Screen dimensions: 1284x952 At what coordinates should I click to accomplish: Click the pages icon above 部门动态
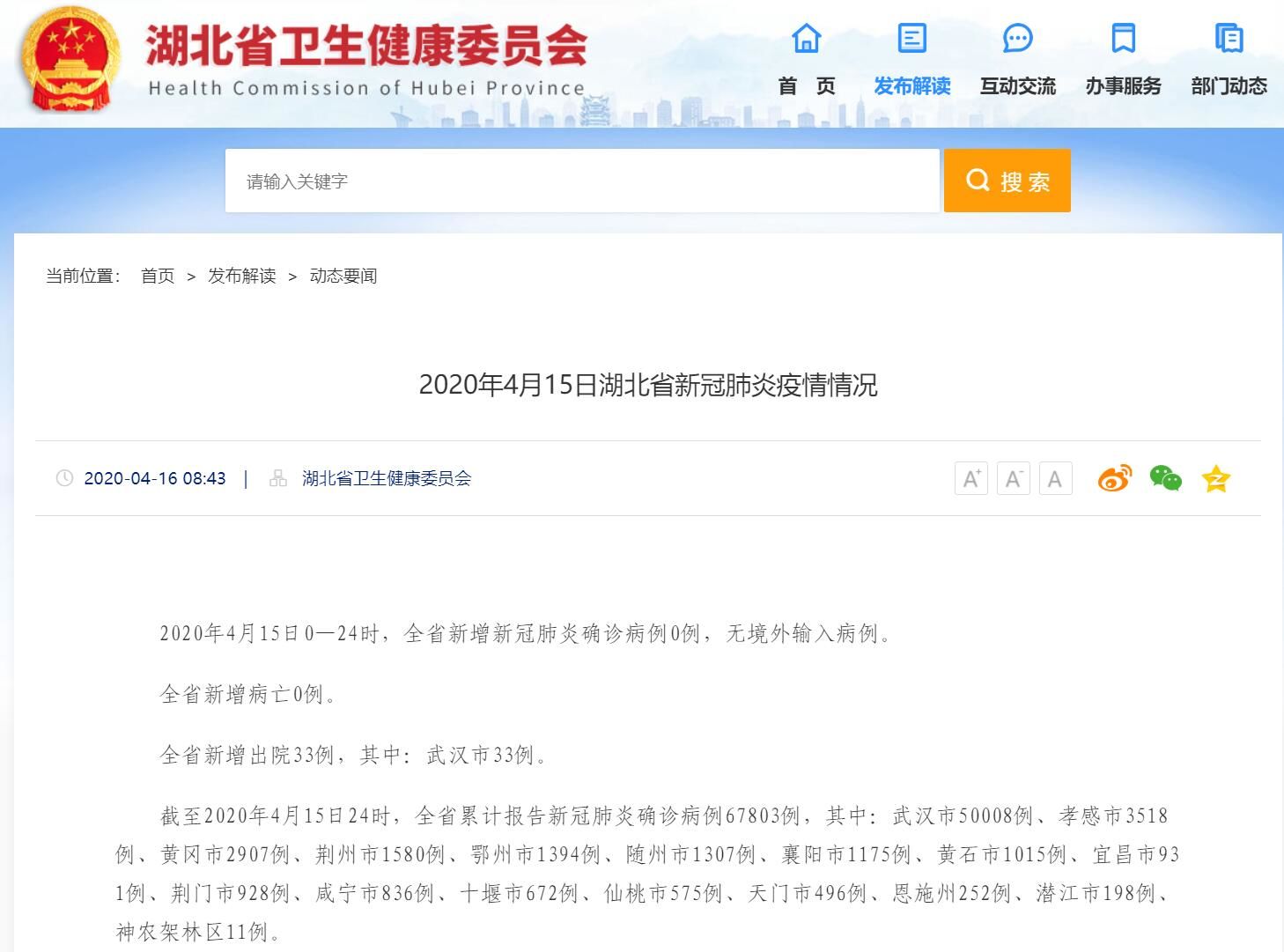(1229, 39)
